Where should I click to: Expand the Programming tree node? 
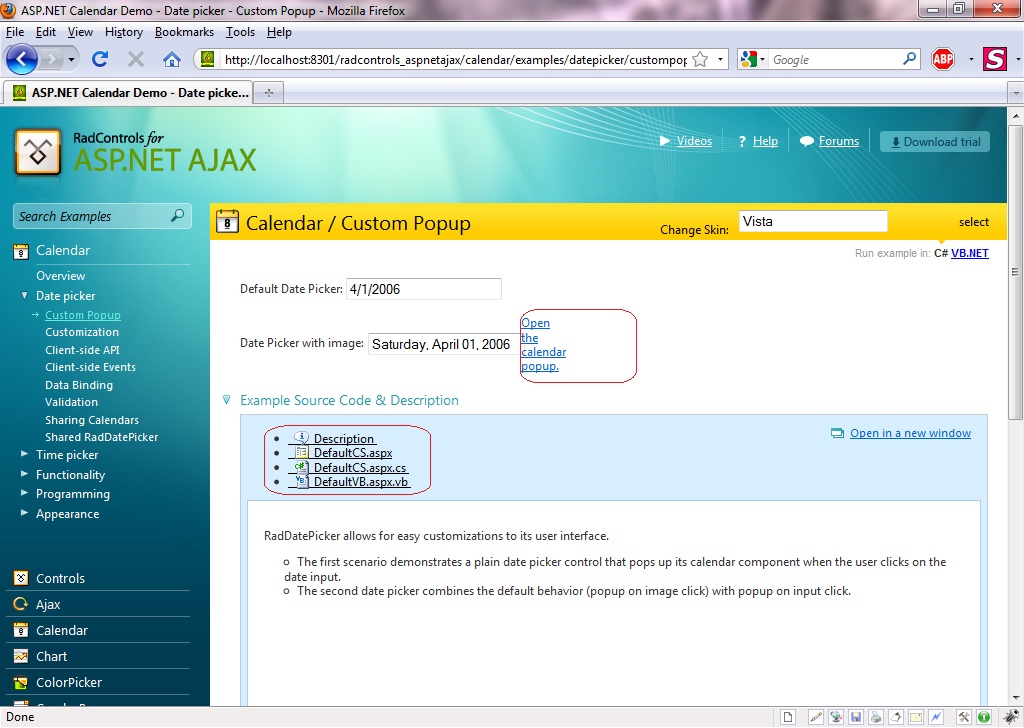(24, 493)
